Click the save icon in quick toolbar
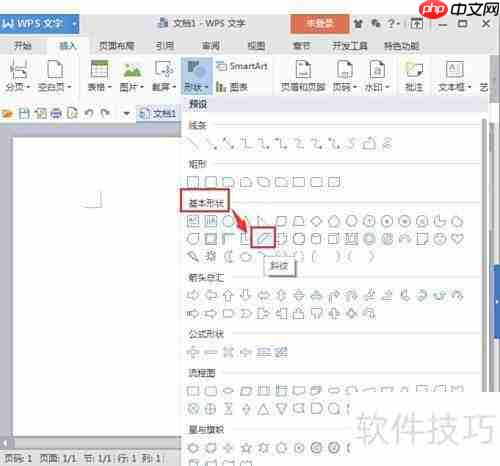The width and height of the screenshot is (500, 466). (x=24, y=114)
